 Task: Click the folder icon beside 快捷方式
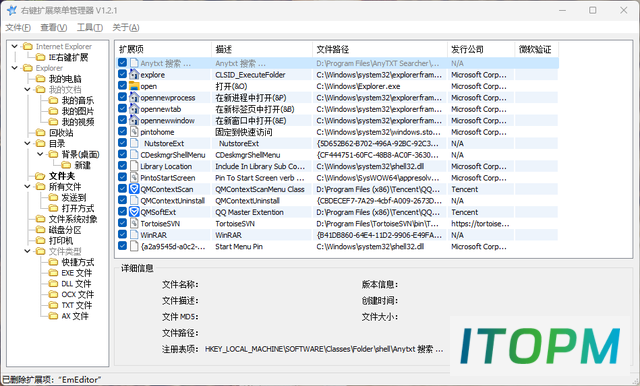click(53, 262)
